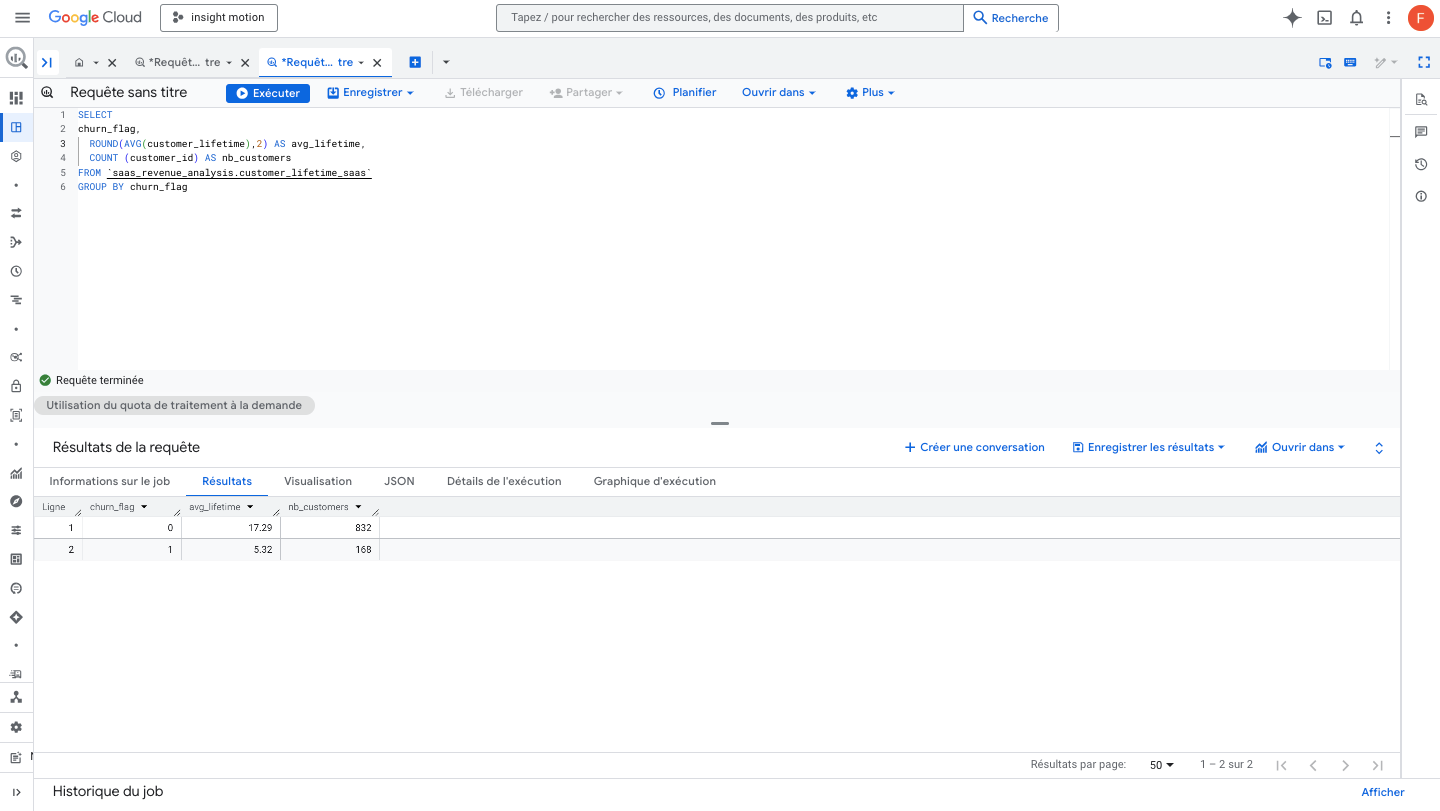The height and width of the screenshot is (811, 1440).
Task: Open the new tab options dropdown arrow
Action: [x=446, y=62]
